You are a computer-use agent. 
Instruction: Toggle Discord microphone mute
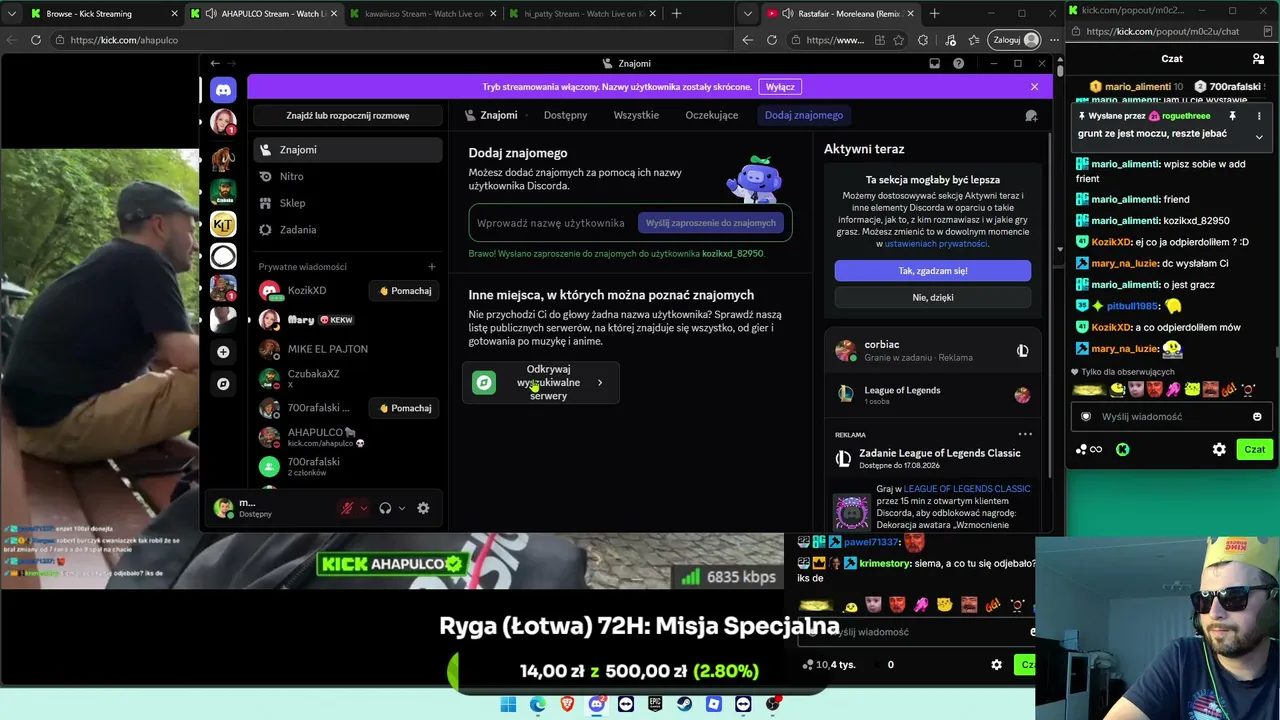tap(347, 508)
